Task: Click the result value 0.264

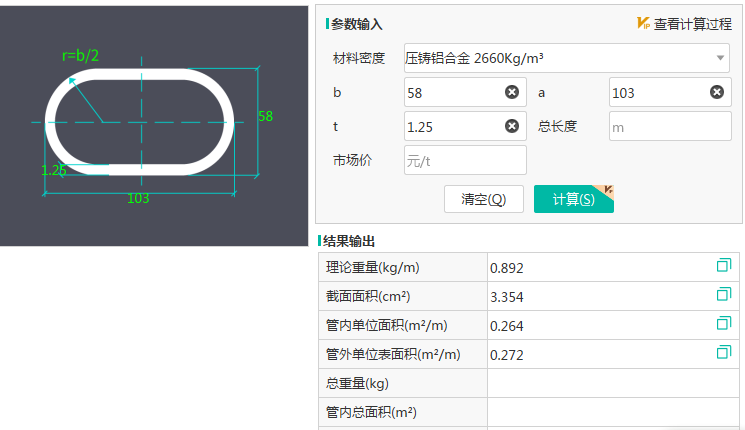Action: click(506, 326)
